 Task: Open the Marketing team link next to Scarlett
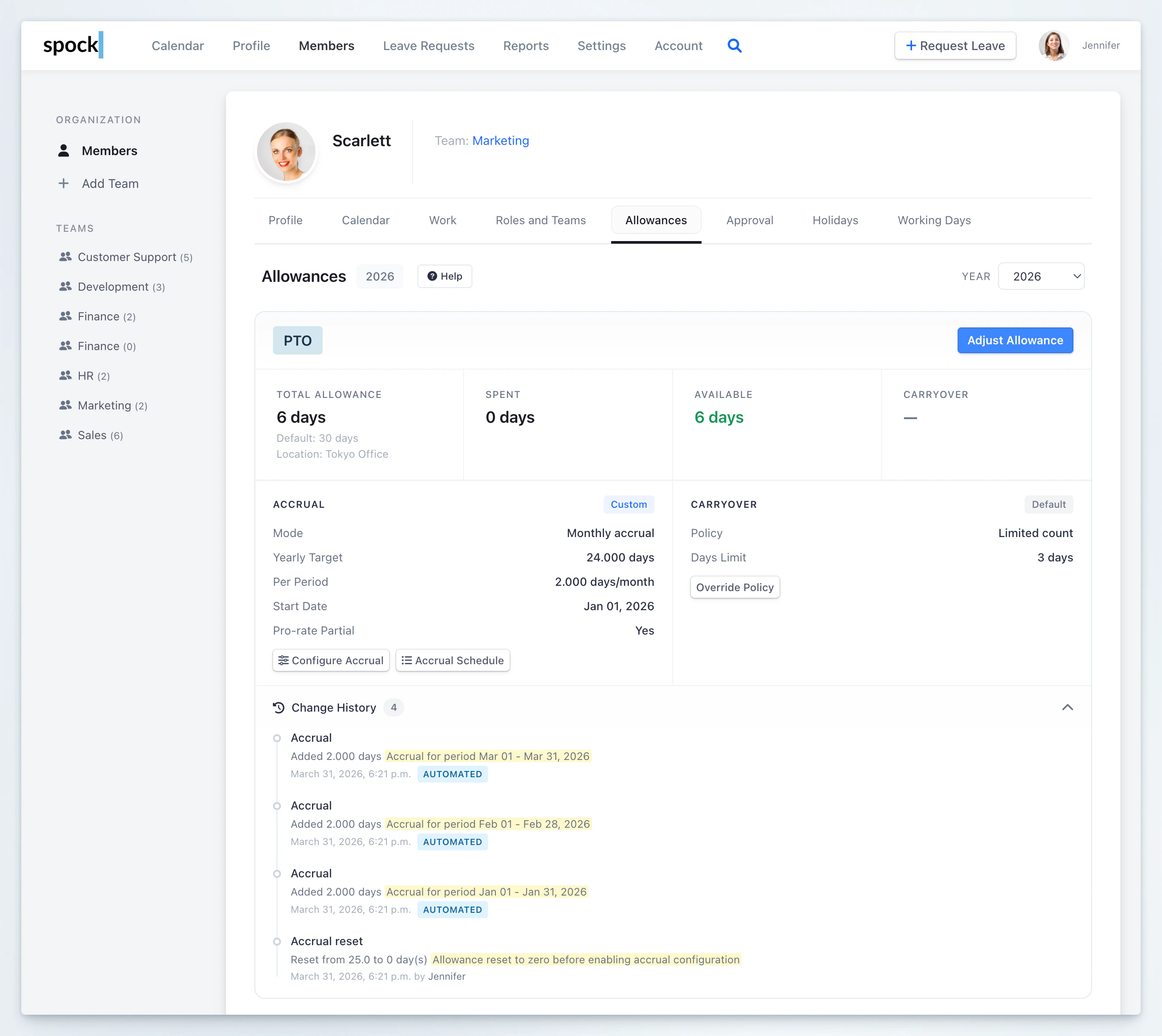[500, 140]
